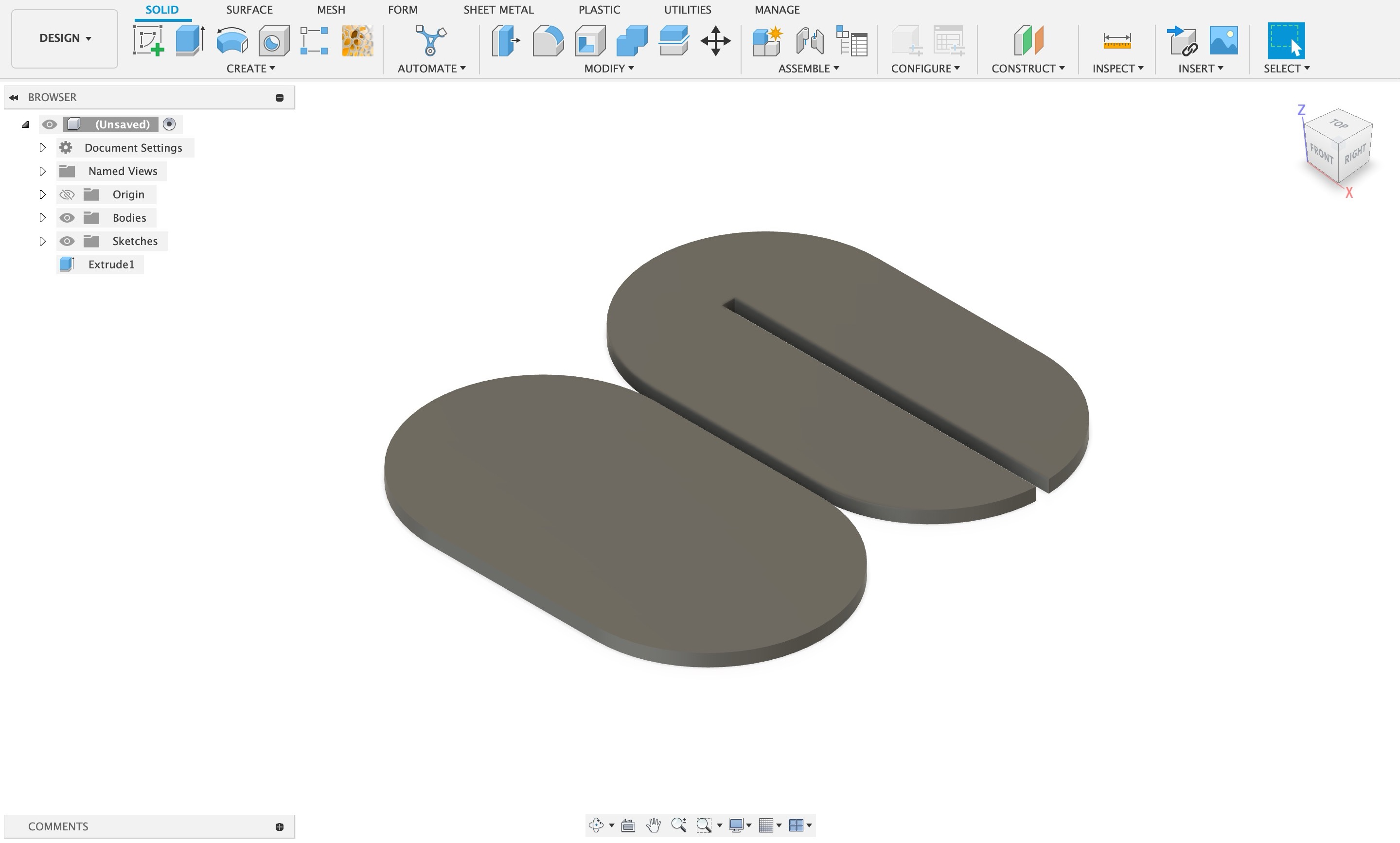Viewport: 1400px width, 843px height.
Task: Select the Zoom tool
Action: click(679, 825)
